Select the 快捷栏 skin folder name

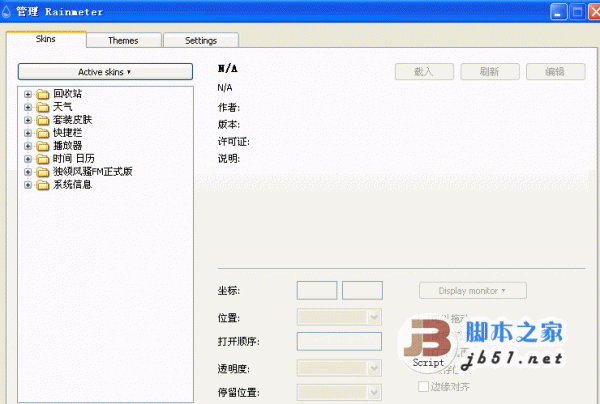coord(67,133)
